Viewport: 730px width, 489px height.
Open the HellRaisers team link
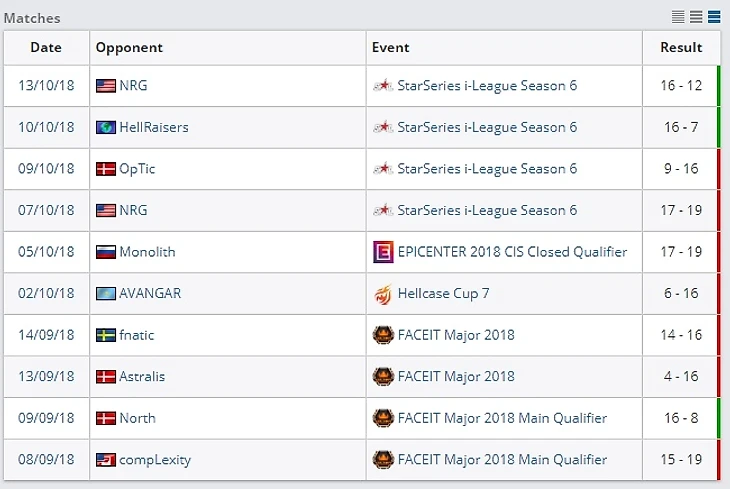[x=153, y=127]
